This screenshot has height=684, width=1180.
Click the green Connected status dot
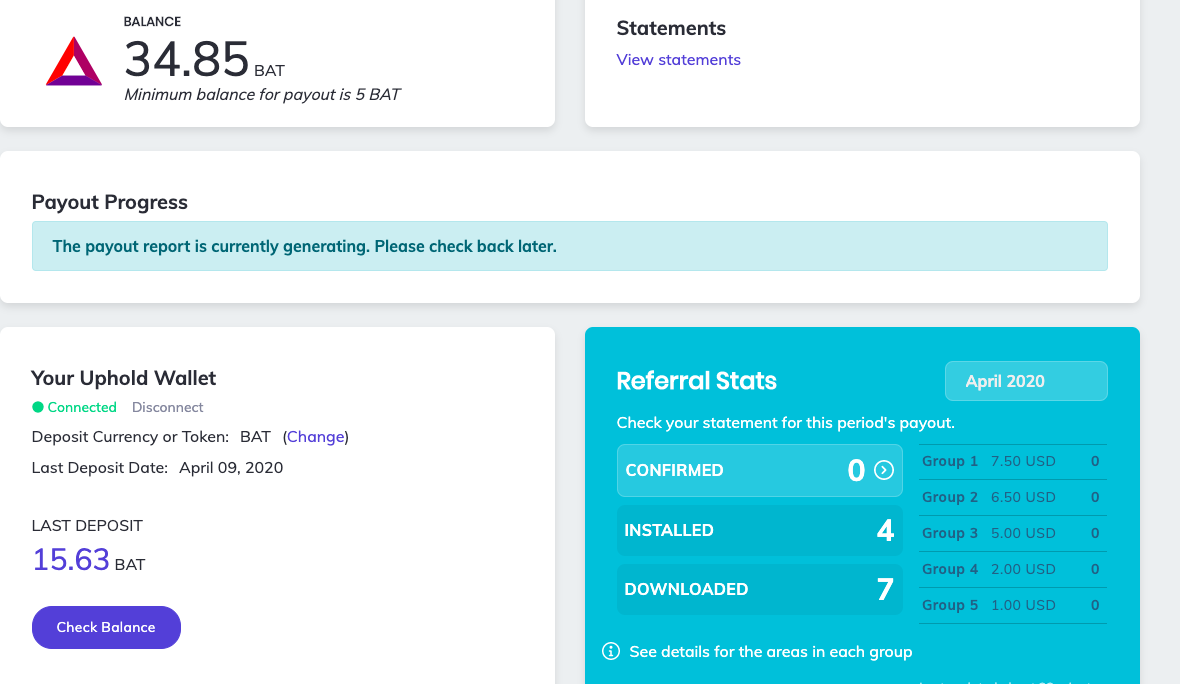[x=38, y=407]
